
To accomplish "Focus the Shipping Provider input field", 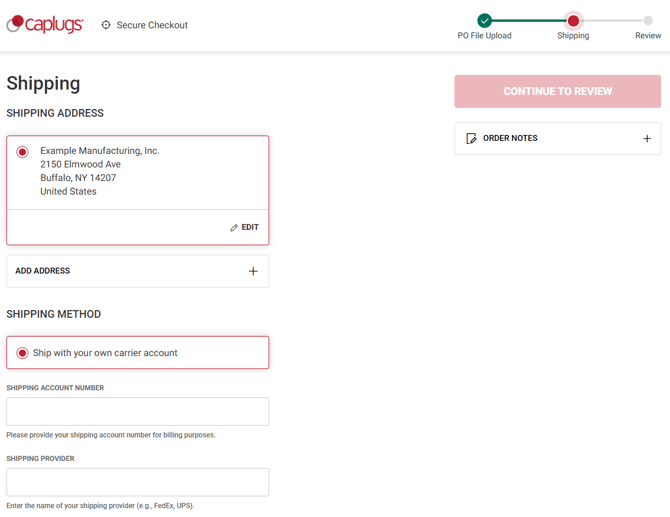I will (x=138, y=482).
